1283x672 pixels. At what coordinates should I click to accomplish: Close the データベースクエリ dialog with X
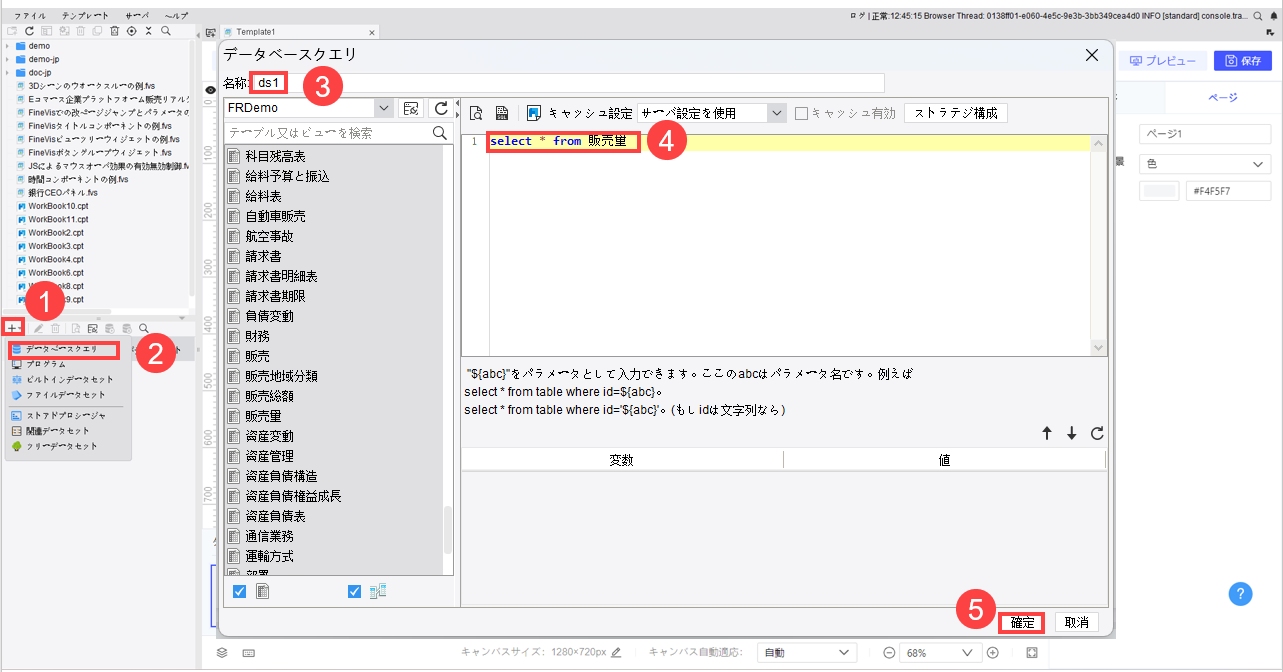click(1092, 55)
